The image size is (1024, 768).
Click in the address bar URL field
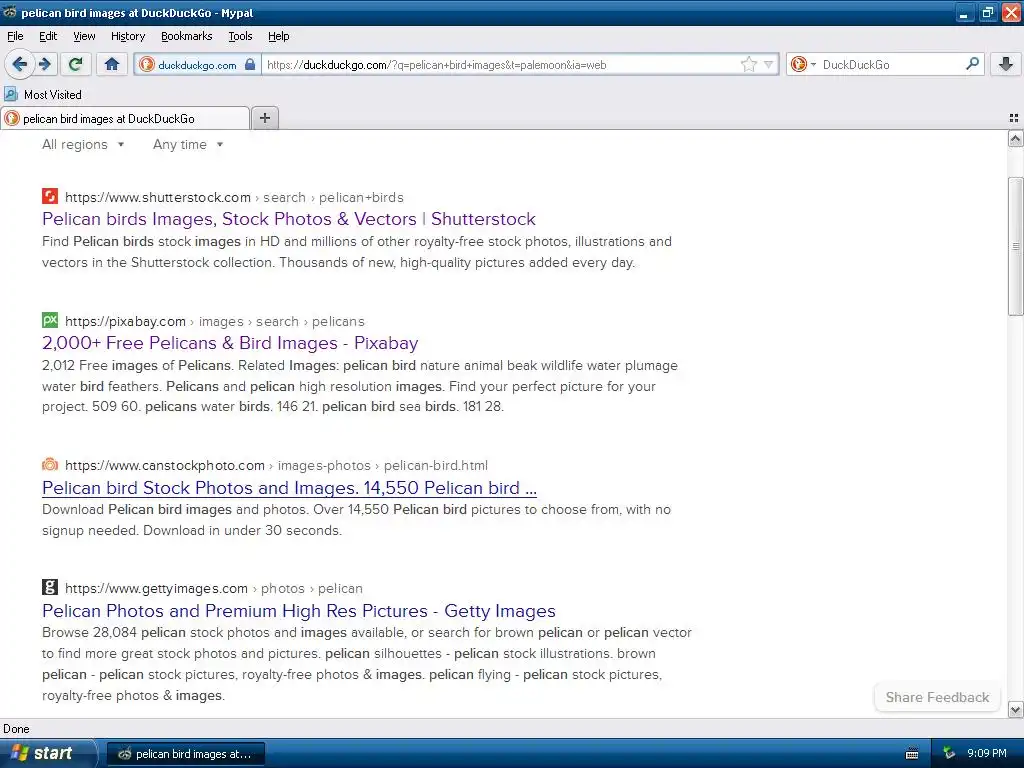point(500,65)
